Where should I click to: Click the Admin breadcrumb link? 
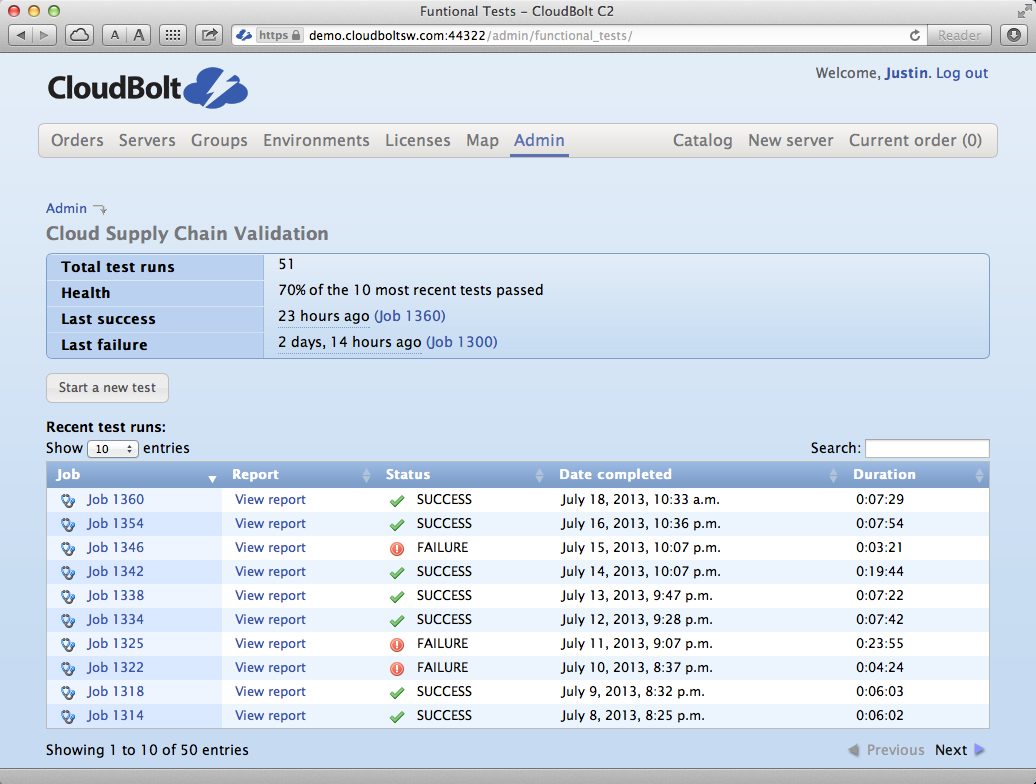66,208
